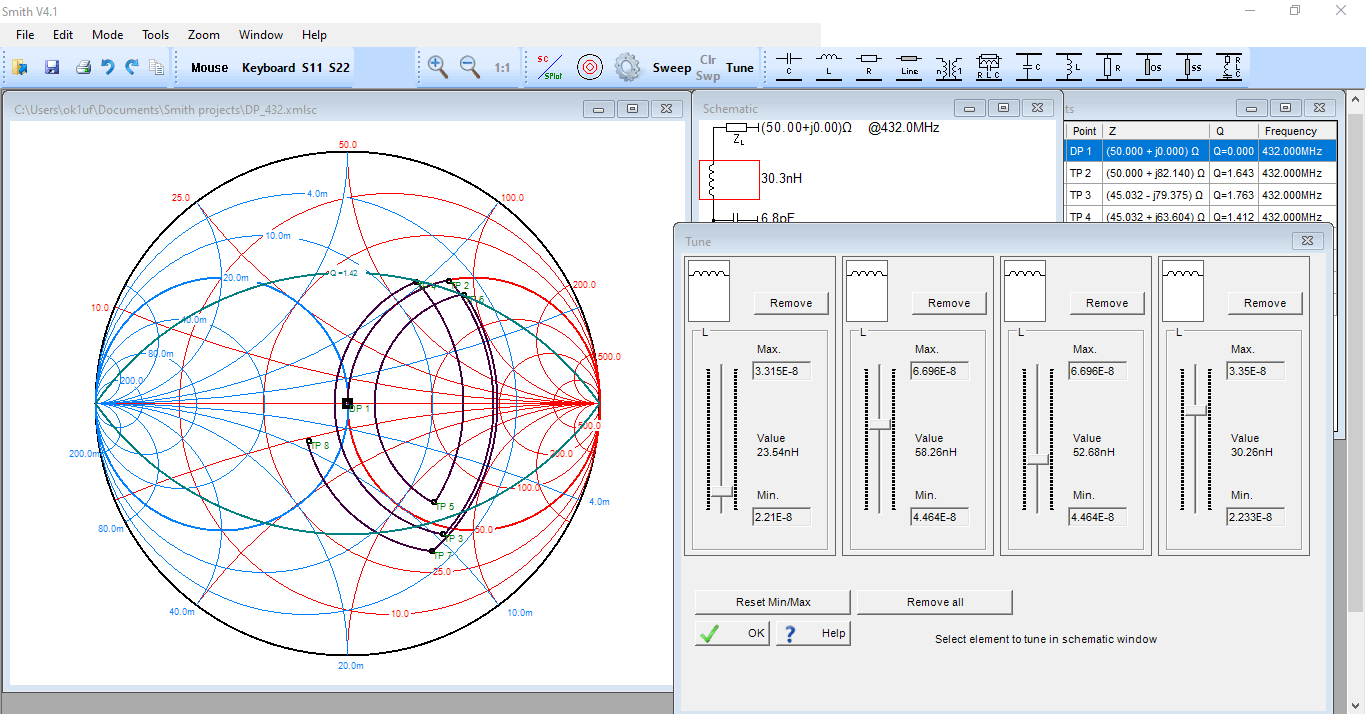Insert an open stub (OS) element
Viewport: 1366px width, 714px height.
1149,67
